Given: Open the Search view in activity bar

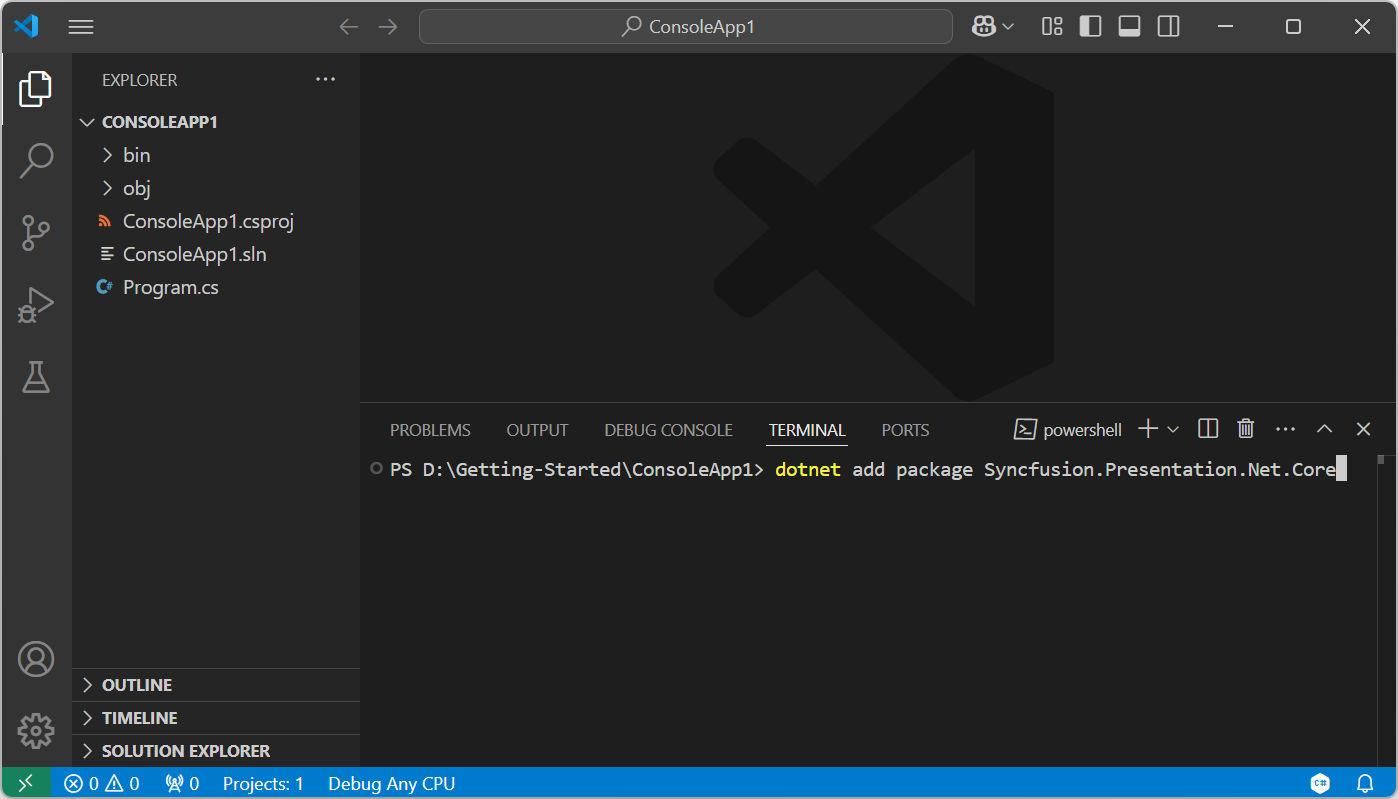Looking at the screenshot, I should click(x=36, y=160).
